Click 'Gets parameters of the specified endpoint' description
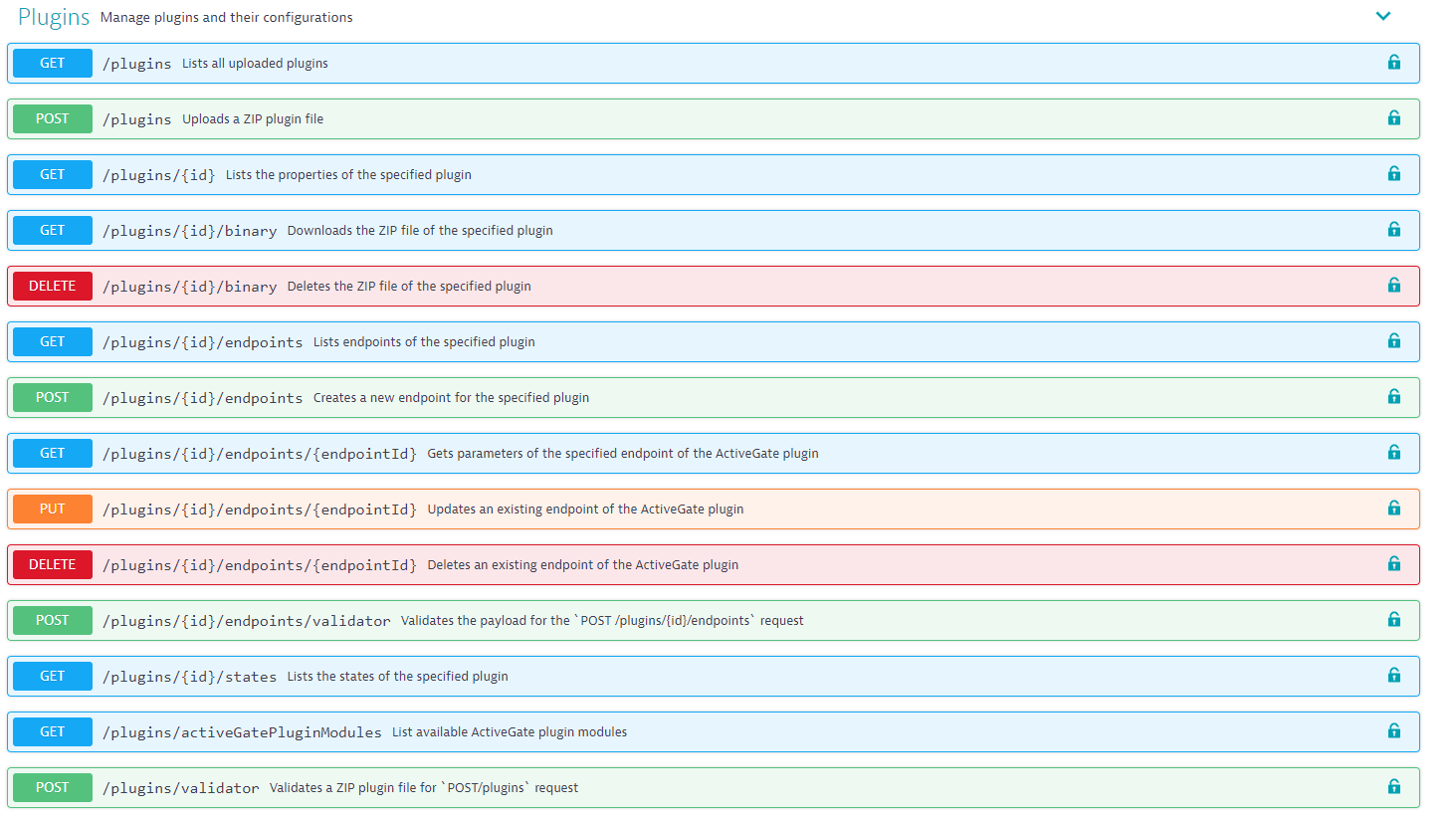Viewport: 1456px width, 817px height. point(623,454)
